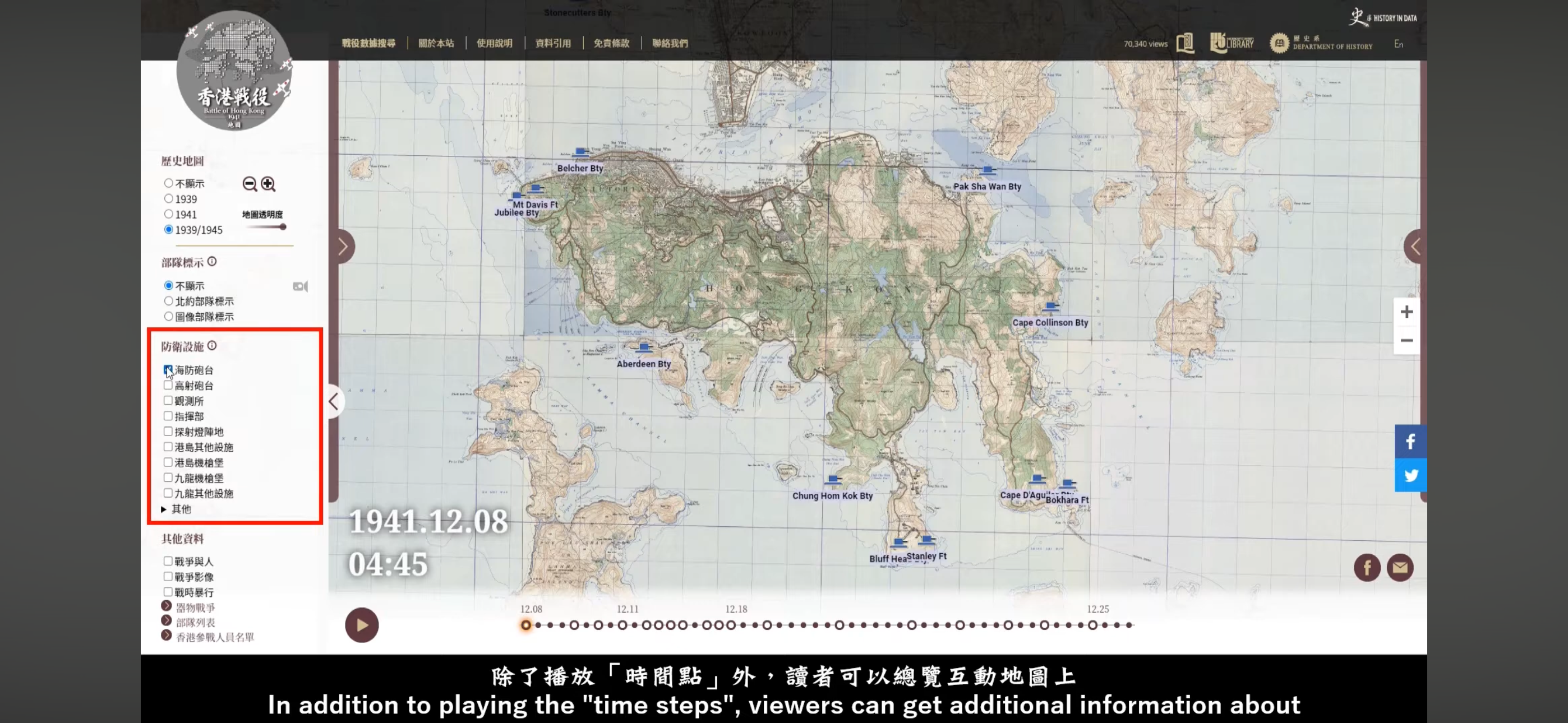Viewport: 1568px width, 723px height.
Task: Click the video camera icon beside troop markers
Action: point(300,286)
